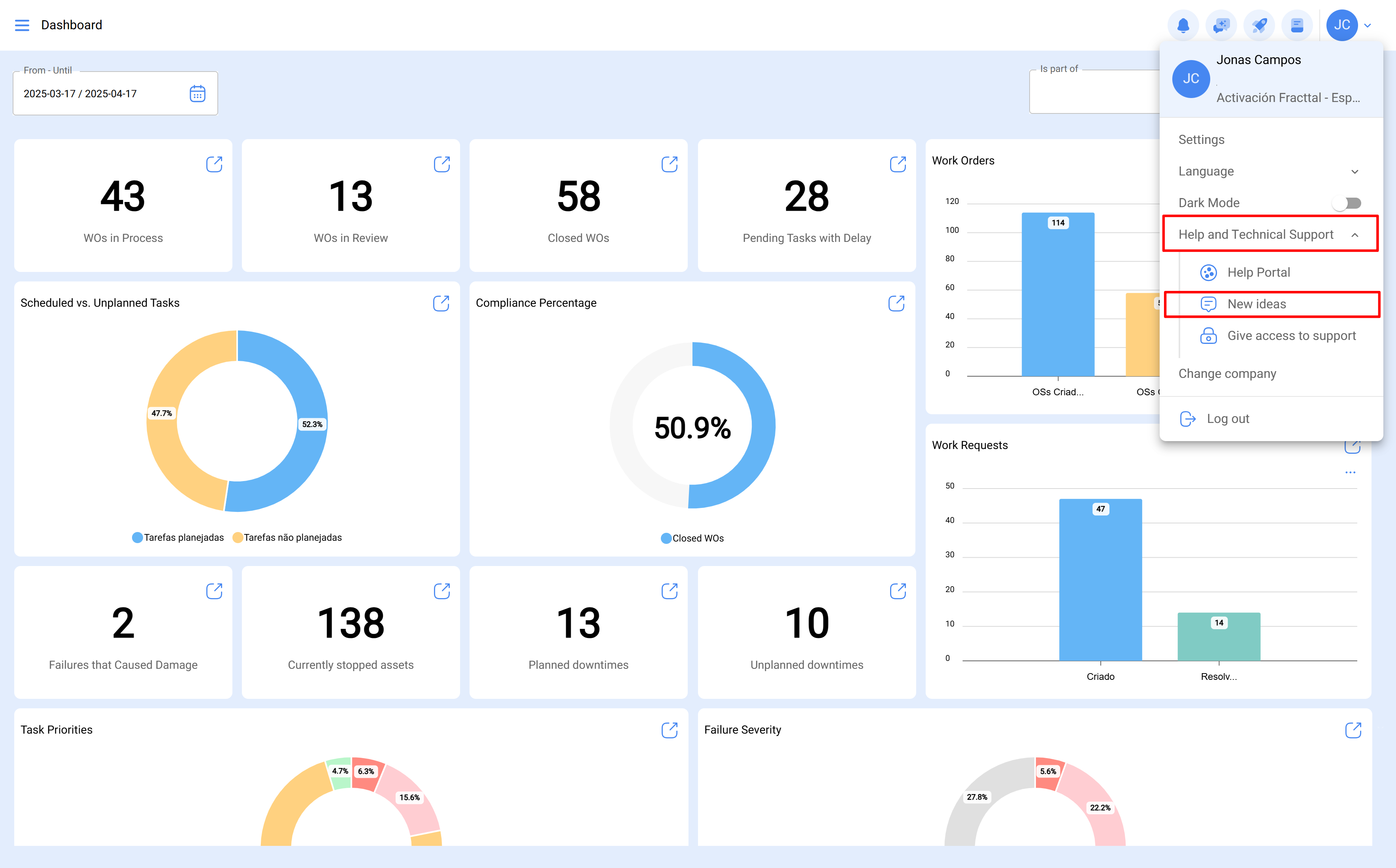
Task: Open details of WOs in Review card
Action: [x=441, y=164]
